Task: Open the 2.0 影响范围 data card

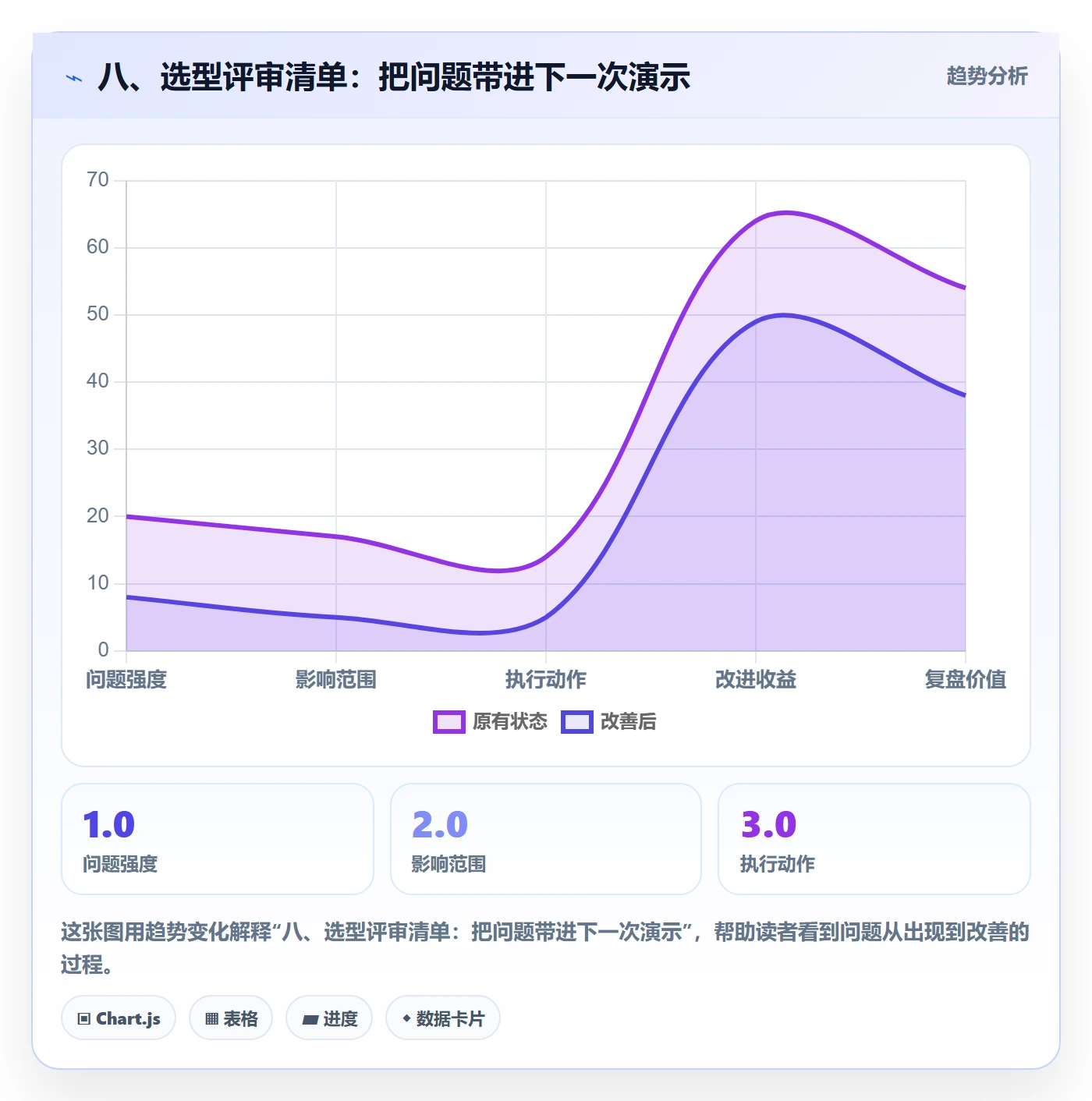Action: click(546, 839)
